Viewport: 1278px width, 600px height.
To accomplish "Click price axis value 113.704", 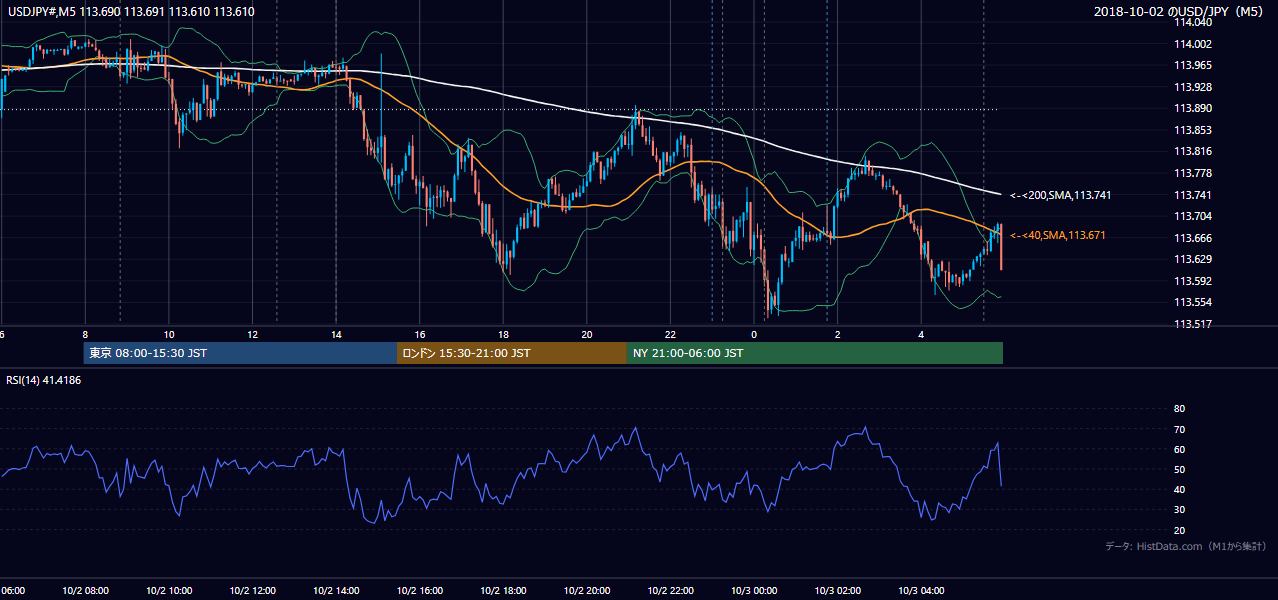I will tap(1192, 216).
